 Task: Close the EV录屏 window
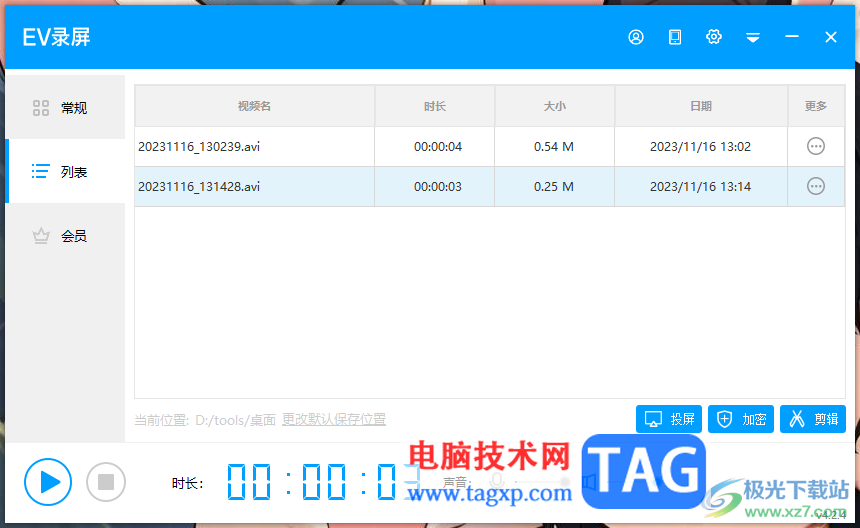click(830, 37)
